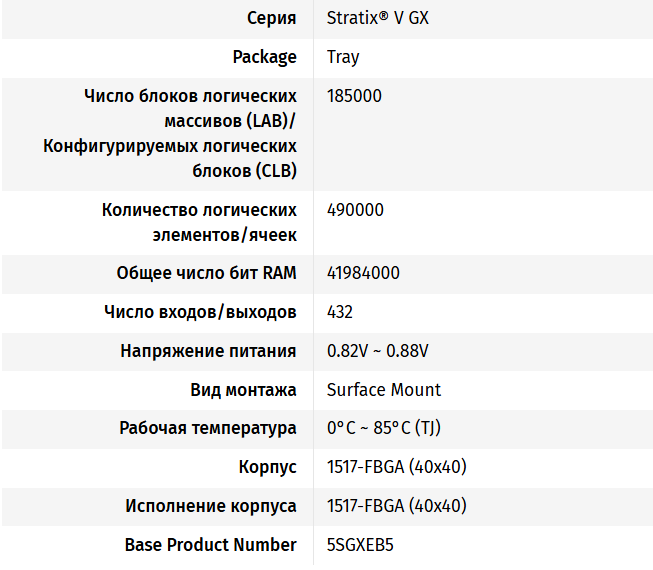Click the 'Рабочая температура' label
This screenshot has height=570, width=653.
tap(207, 428)
